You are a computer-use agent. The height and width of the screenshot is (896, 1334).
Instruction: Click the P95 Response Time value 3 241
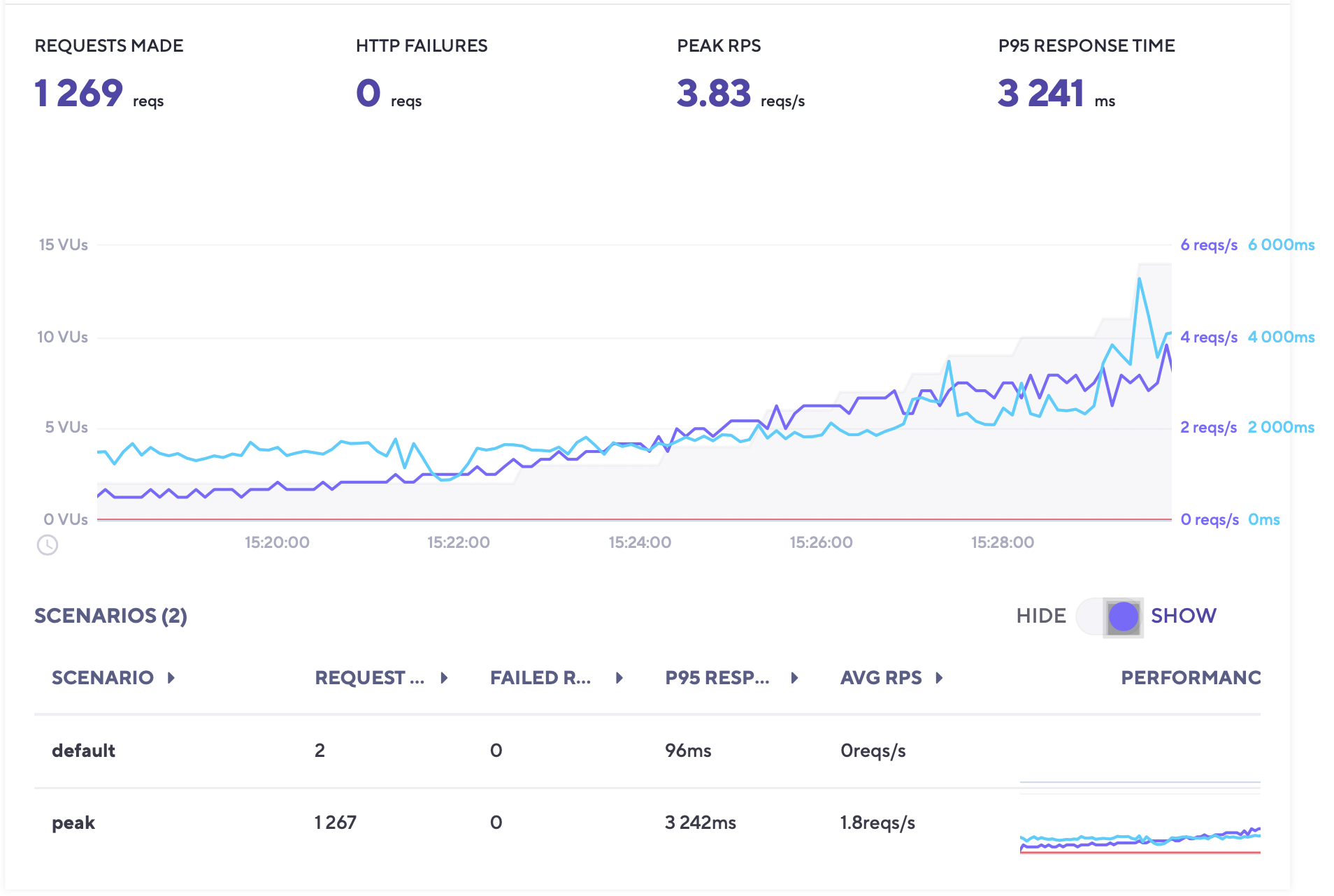tap(1040, 93)
